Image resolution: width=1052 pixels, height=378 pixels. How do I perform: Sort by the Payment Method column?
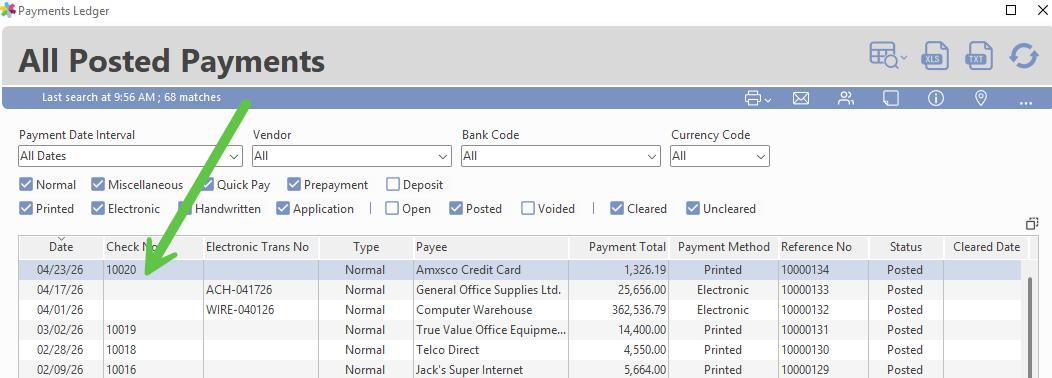point(724,247)
